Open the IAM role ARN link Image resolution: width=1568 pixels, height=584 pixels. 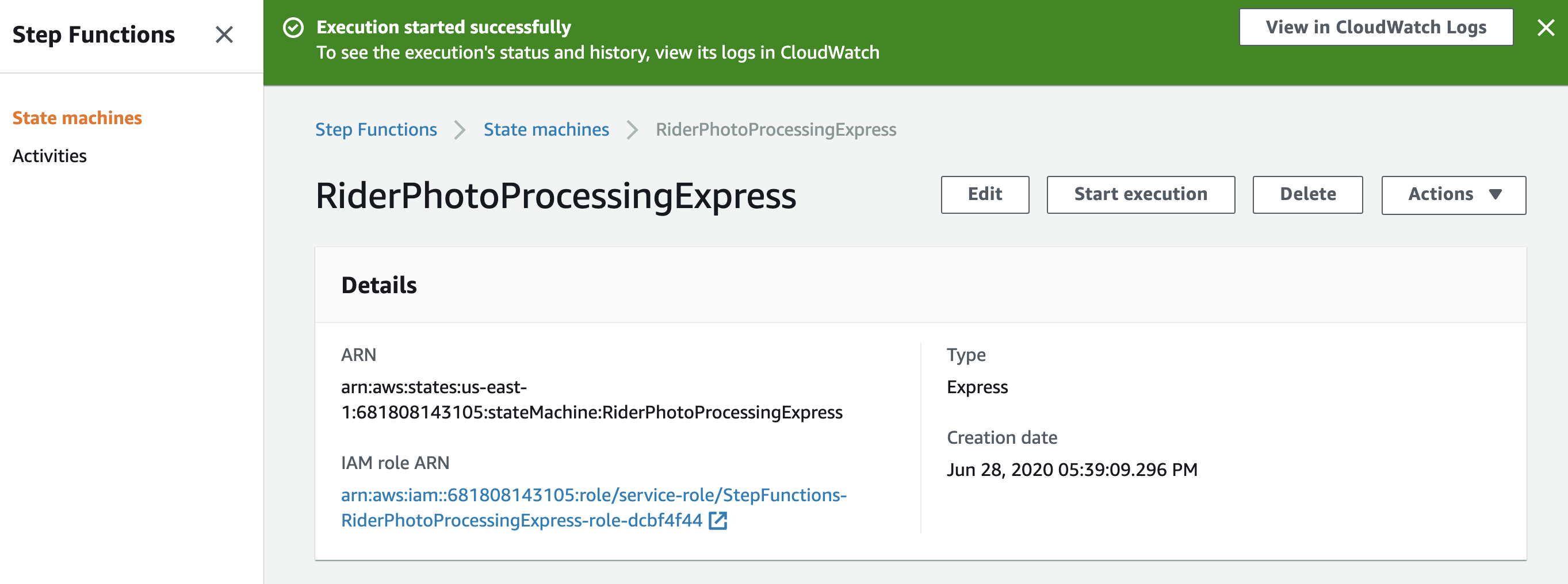point(594,508)
